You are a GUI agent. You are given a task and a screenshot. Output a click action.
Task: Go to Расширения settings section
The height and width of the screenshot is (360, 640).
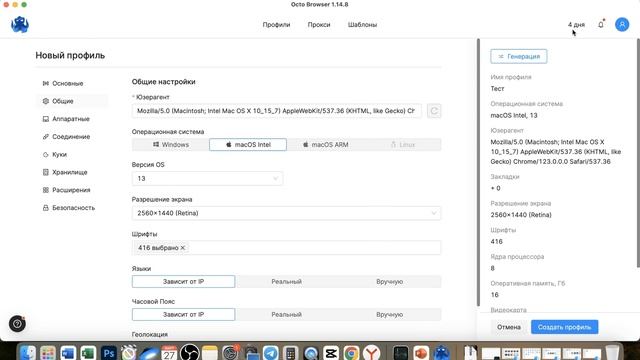(x=72, y=190)
